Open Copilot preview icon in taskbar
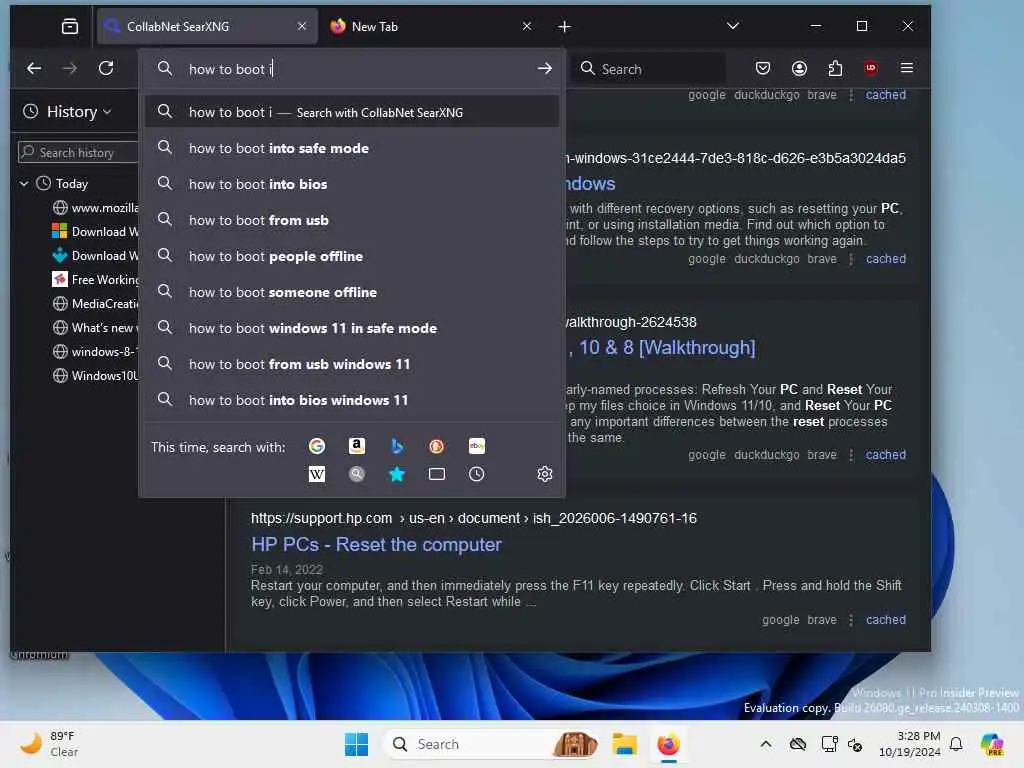 tap(992, 744)
